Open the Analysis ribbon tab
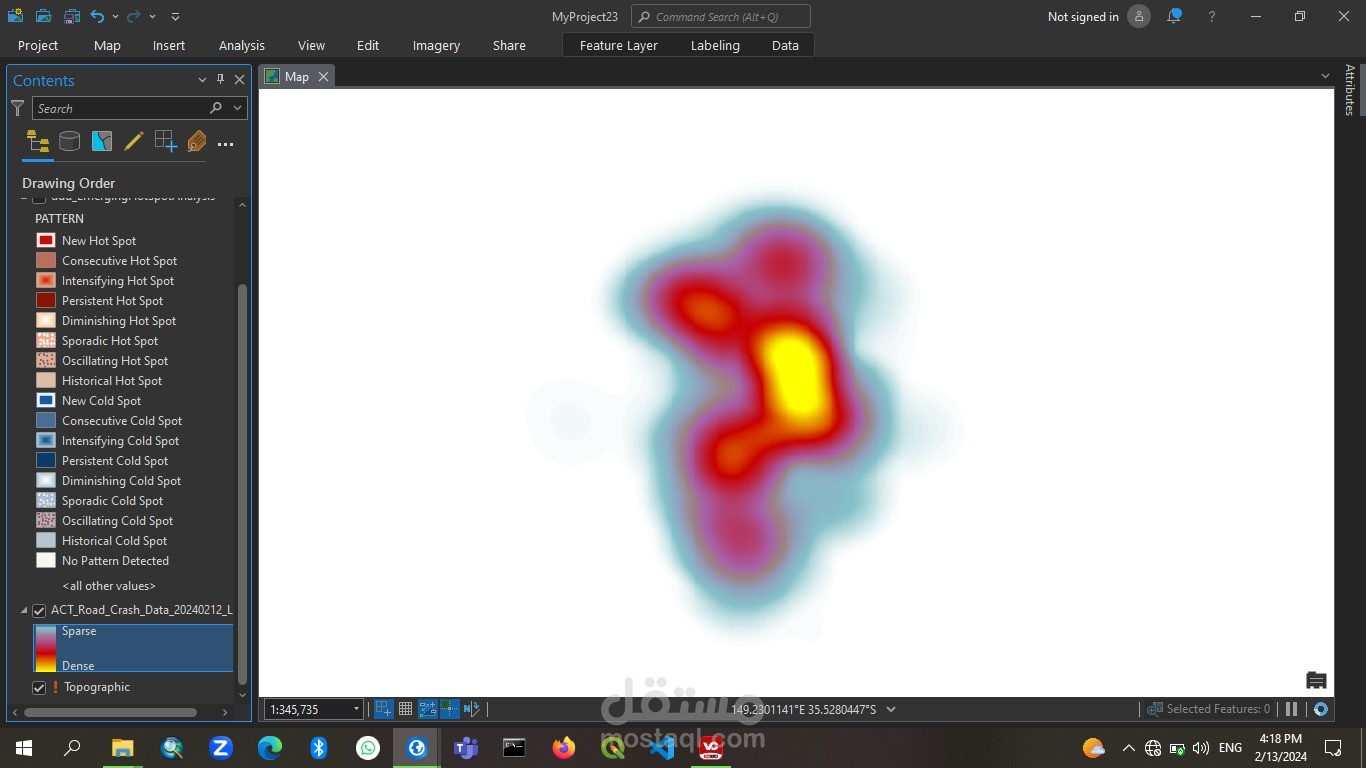1366x768 pixels. (242, 45)
